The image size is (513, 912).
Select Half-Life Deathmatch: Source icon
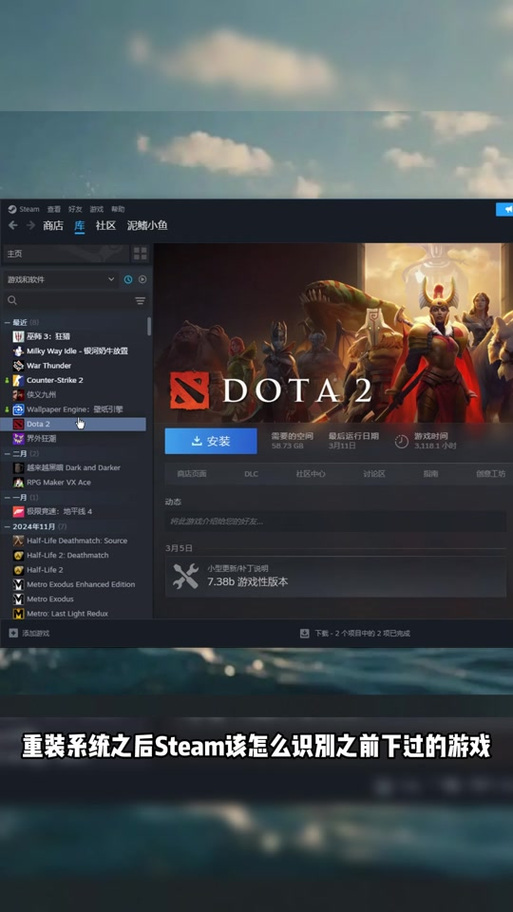pos(19,540)
